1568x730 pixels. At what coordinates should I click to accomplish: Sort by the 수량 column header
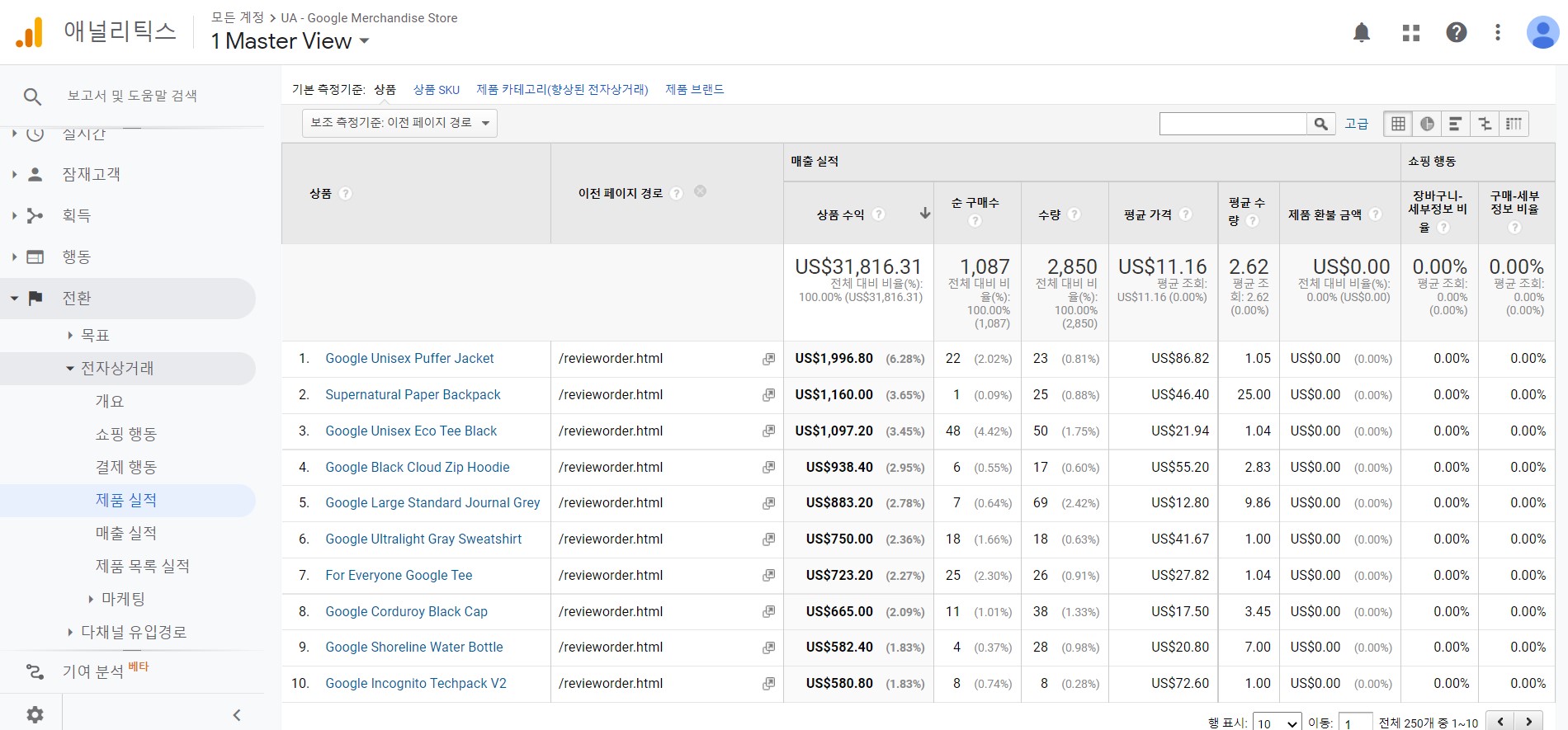click(1049, 214)
